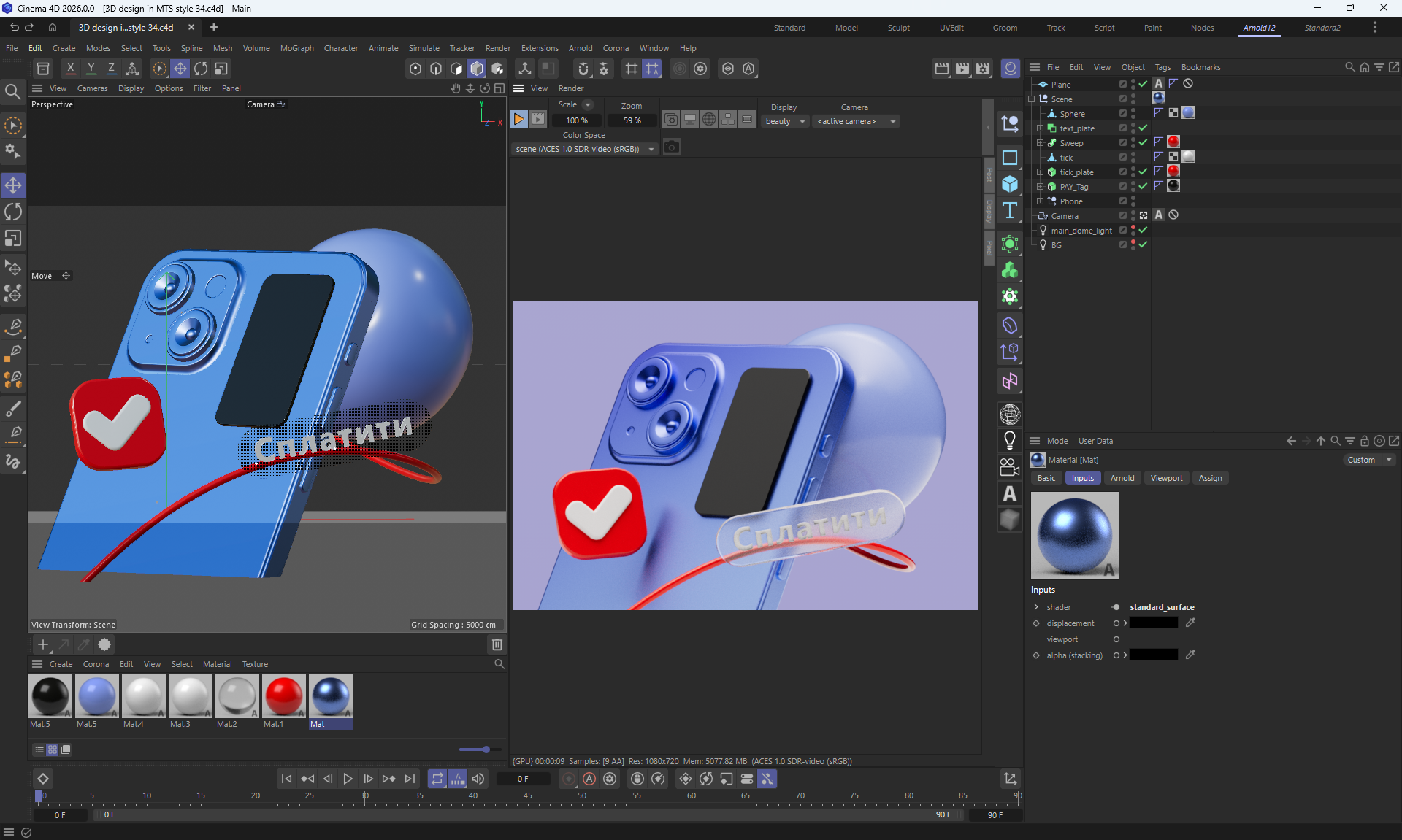Open the Color Space scene dropdown

584,149
